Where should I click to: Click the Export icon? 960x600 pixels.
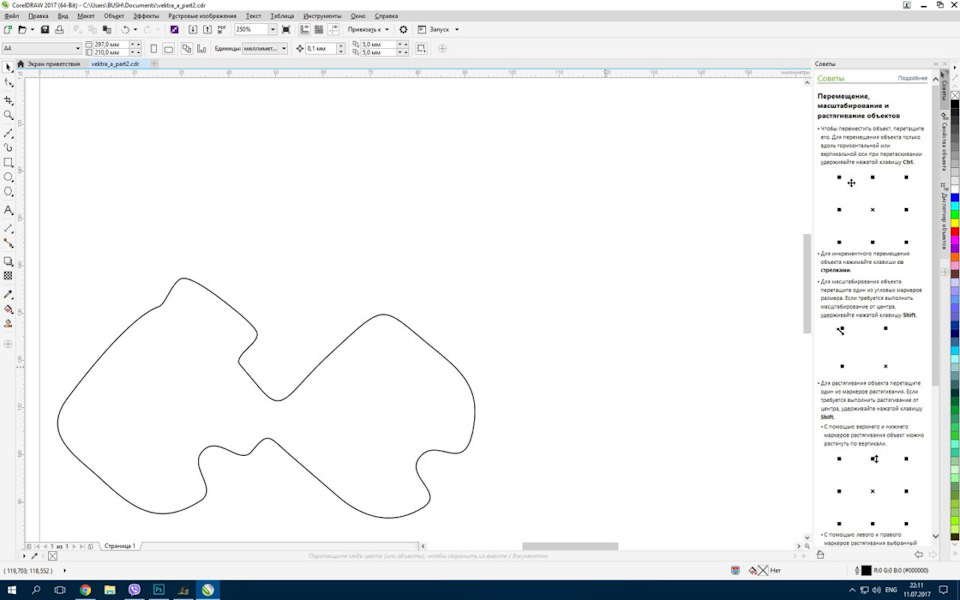point(207,29)
